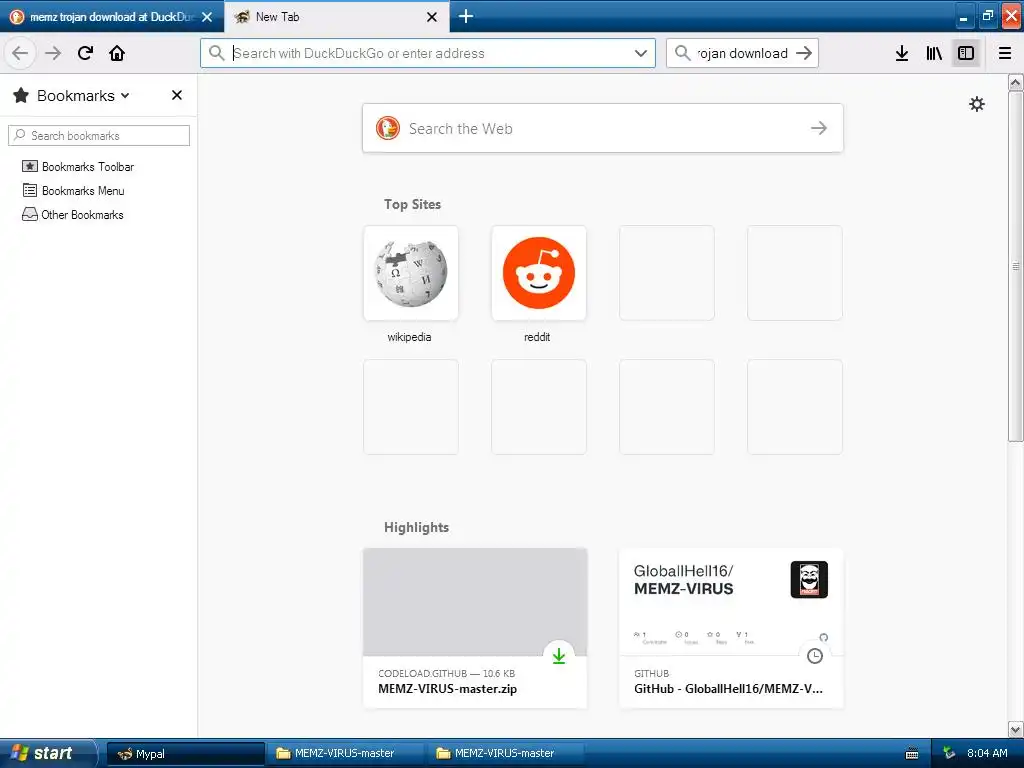
Task: Open the GlobalHell16/MEMZ-VIRUS GitHub highlight card
Action: pos(731,628)
